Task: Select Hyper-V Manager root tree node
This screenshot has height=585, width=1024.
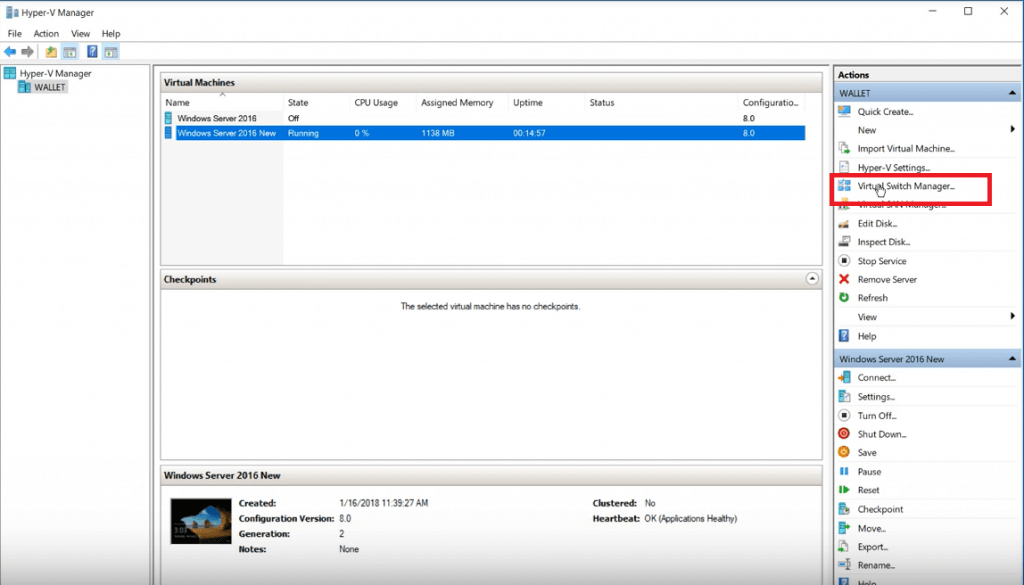Action: [x=56, y=73]
